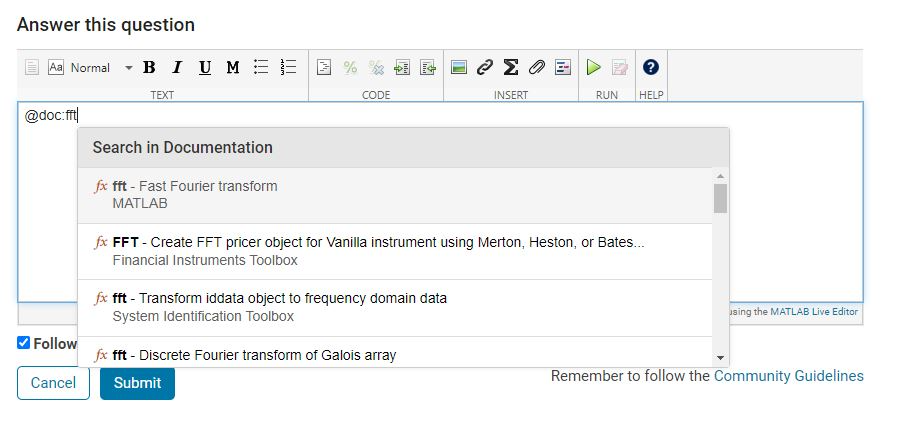
Task: Apply italic formatting
Action: click(177, 68)
